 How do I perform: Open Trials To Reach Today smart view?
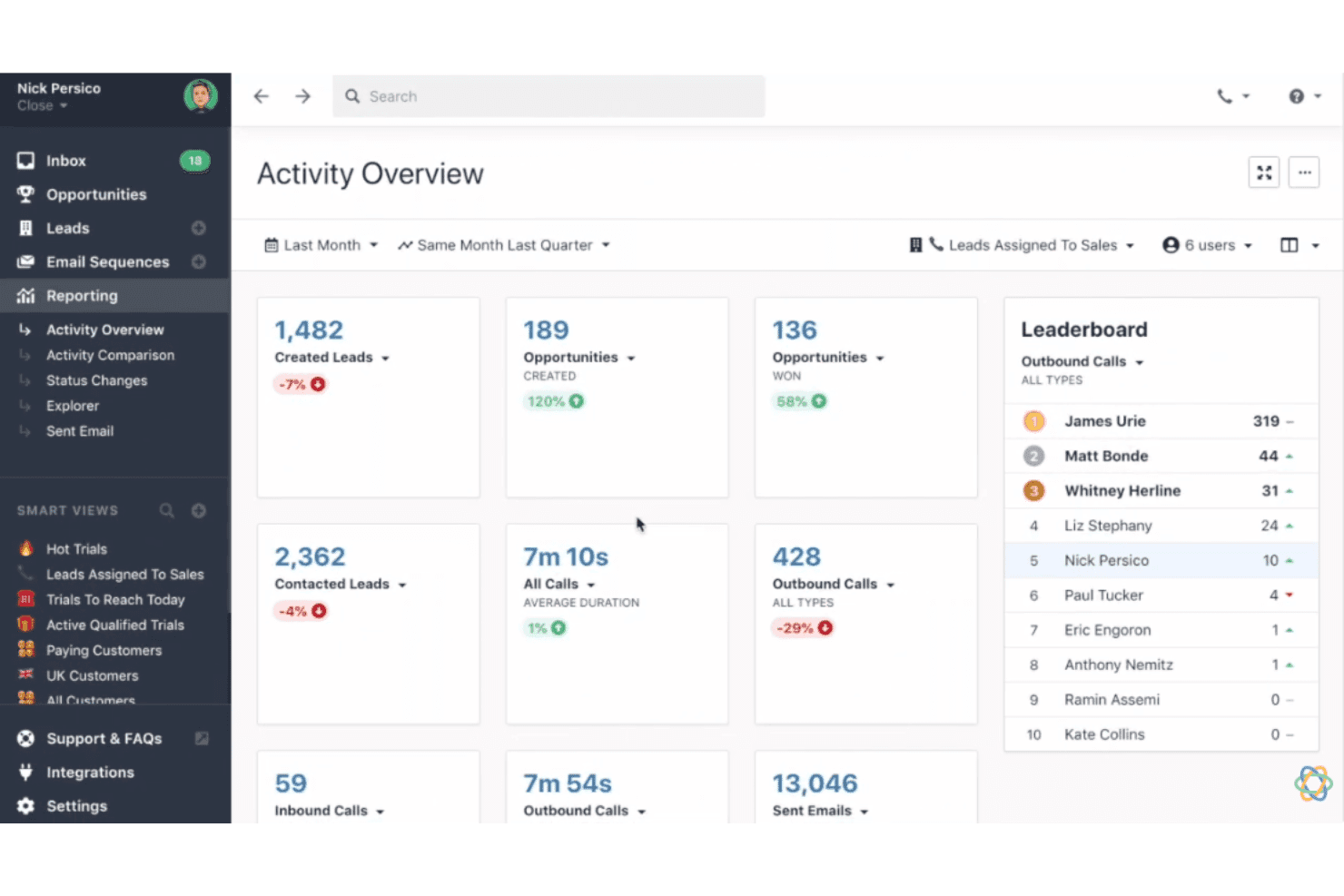pyautogui.click(x=115, y=600)
